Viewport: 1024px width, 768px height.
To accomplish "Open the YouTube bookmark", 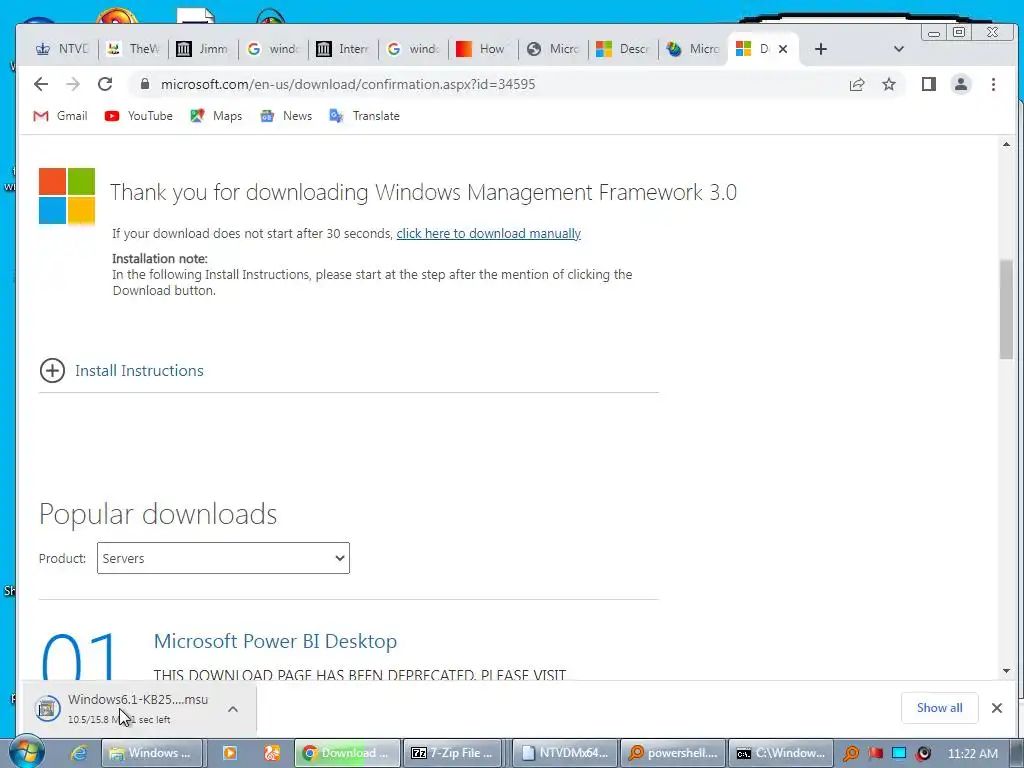I will [138, 116].
